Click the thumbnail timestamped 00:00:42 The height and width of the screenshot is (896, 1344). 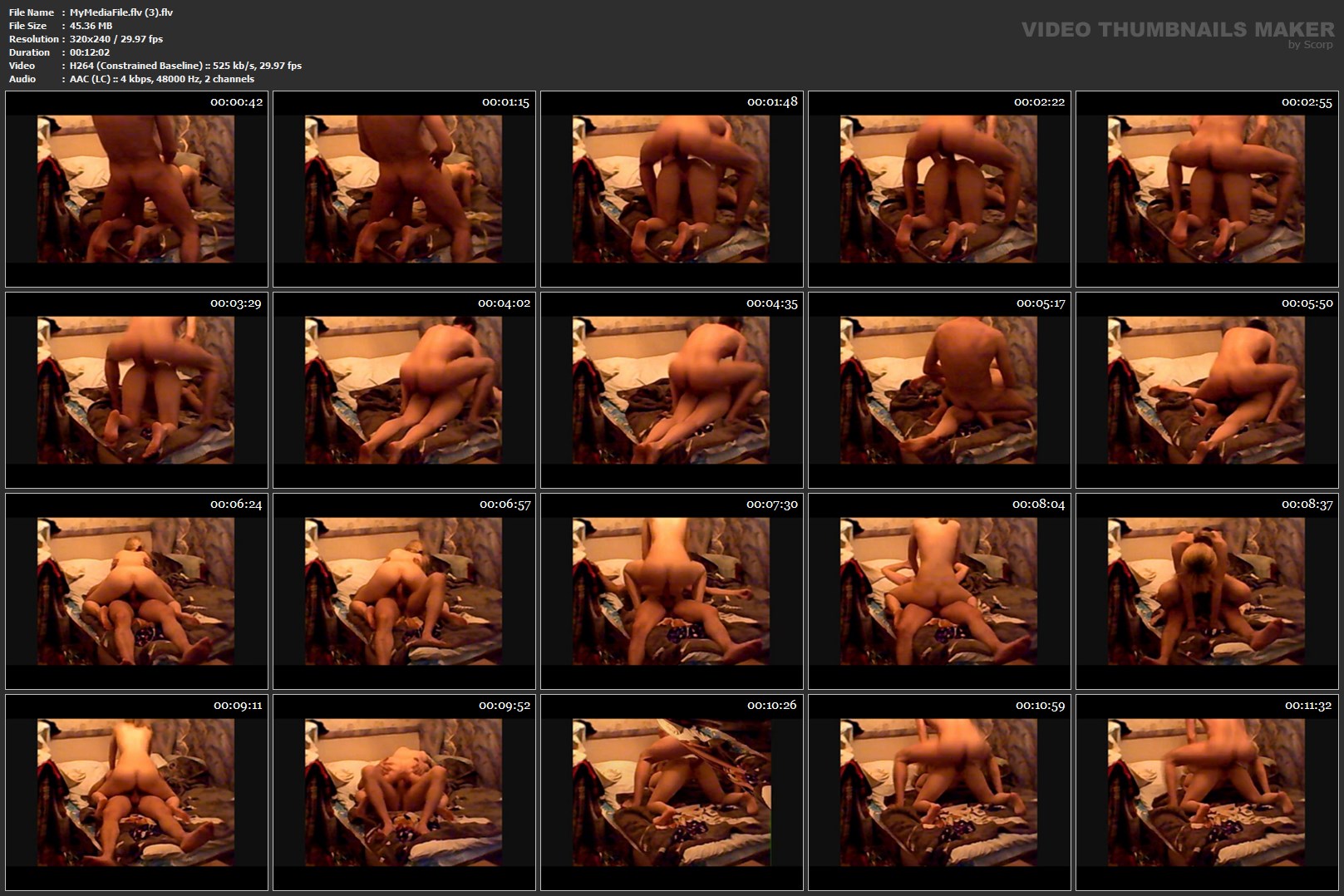pos(136,190)
